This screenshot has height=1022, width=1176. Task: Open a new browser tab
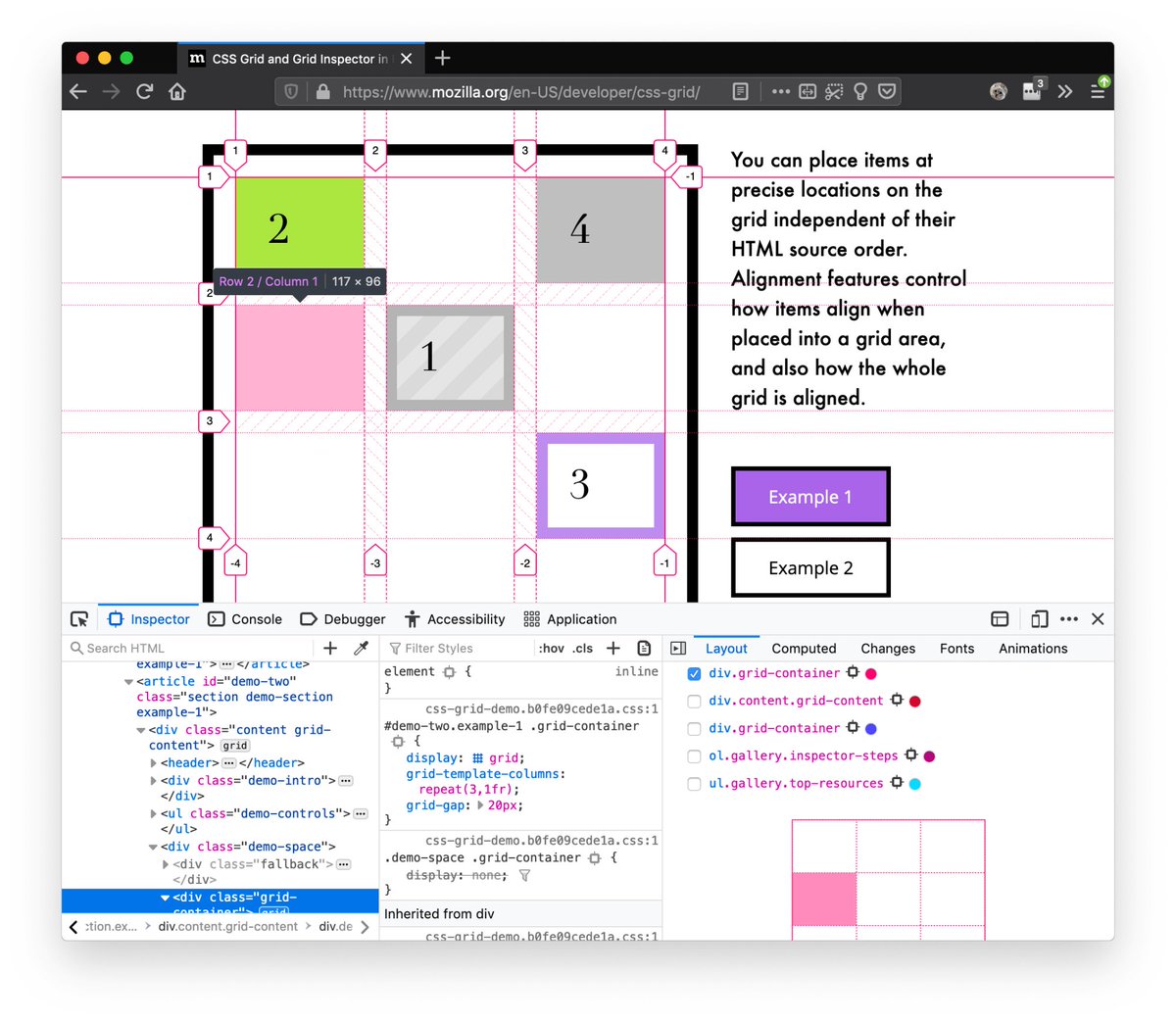(443, 58)
